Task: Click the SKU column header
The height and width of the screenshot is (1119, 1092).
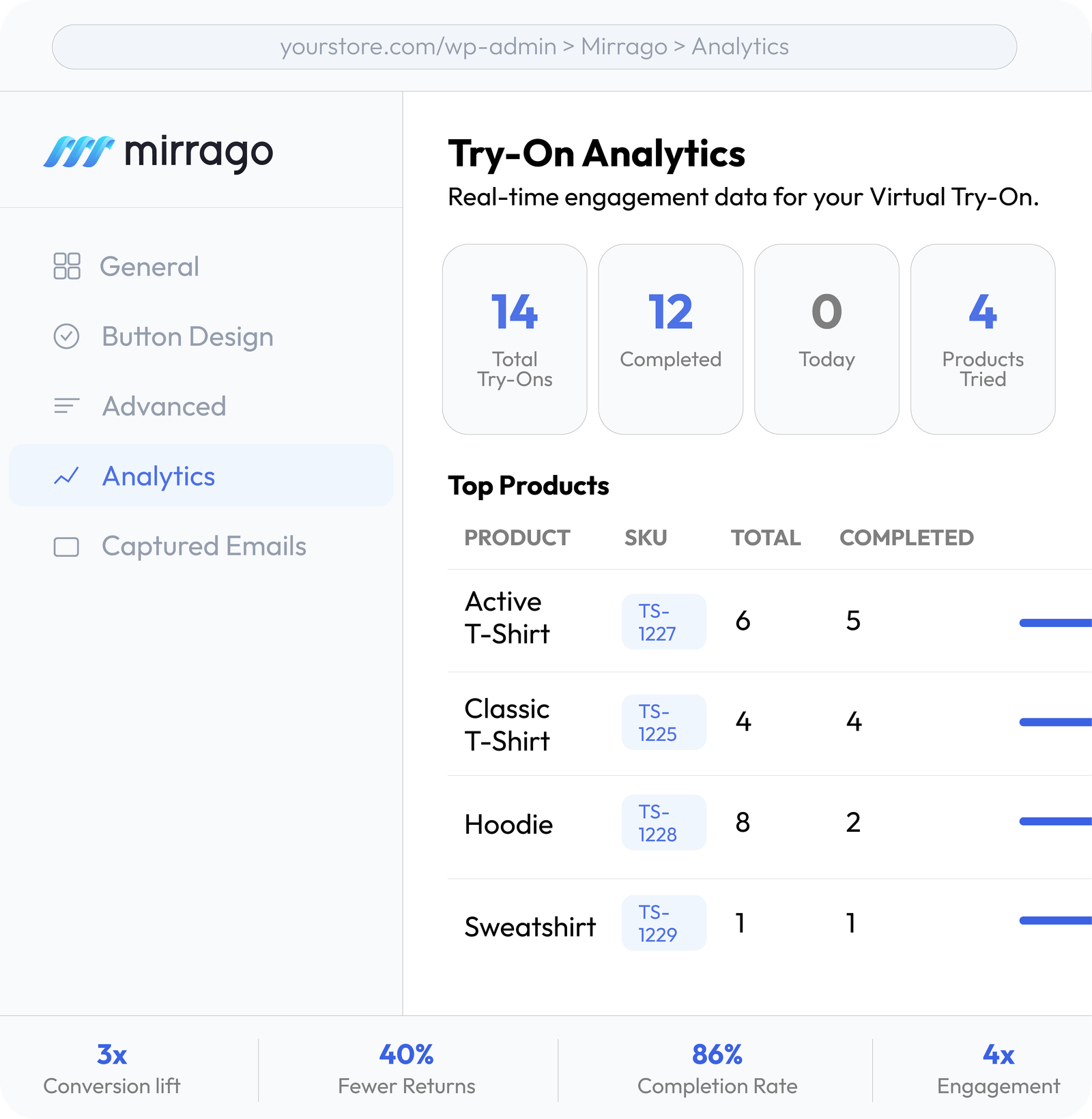Action: (x=646, y=538)
